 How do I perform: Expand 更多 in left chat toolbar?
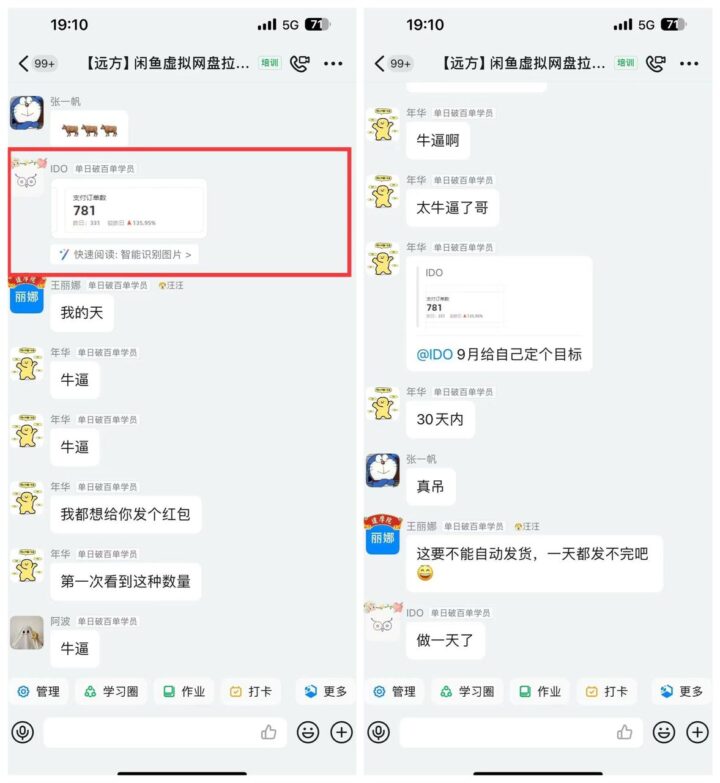326,692
